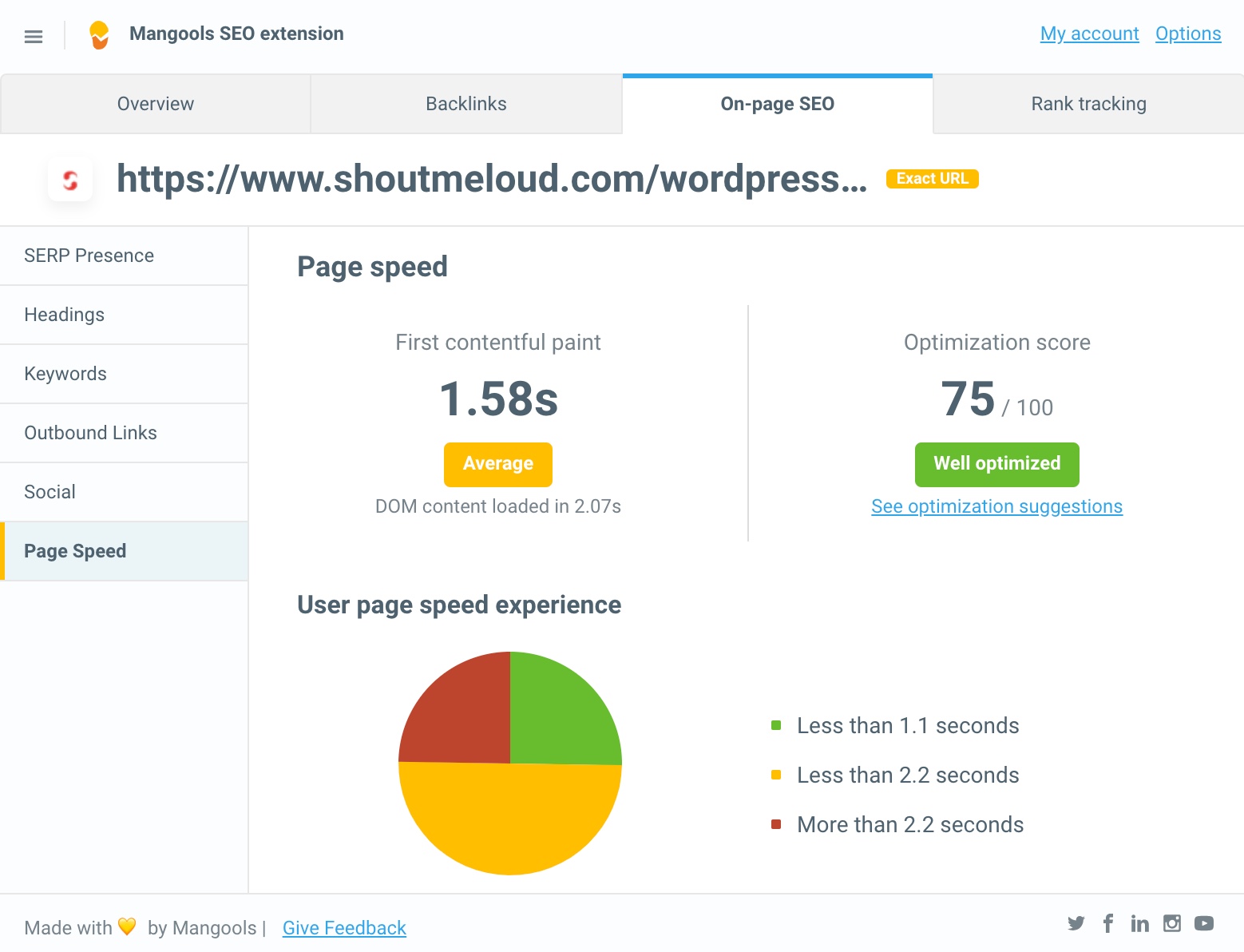Select the On-page SEO tab
The height and width of the screenshot is (952, 1244).
pyautogui.click(x=778, y=104)
